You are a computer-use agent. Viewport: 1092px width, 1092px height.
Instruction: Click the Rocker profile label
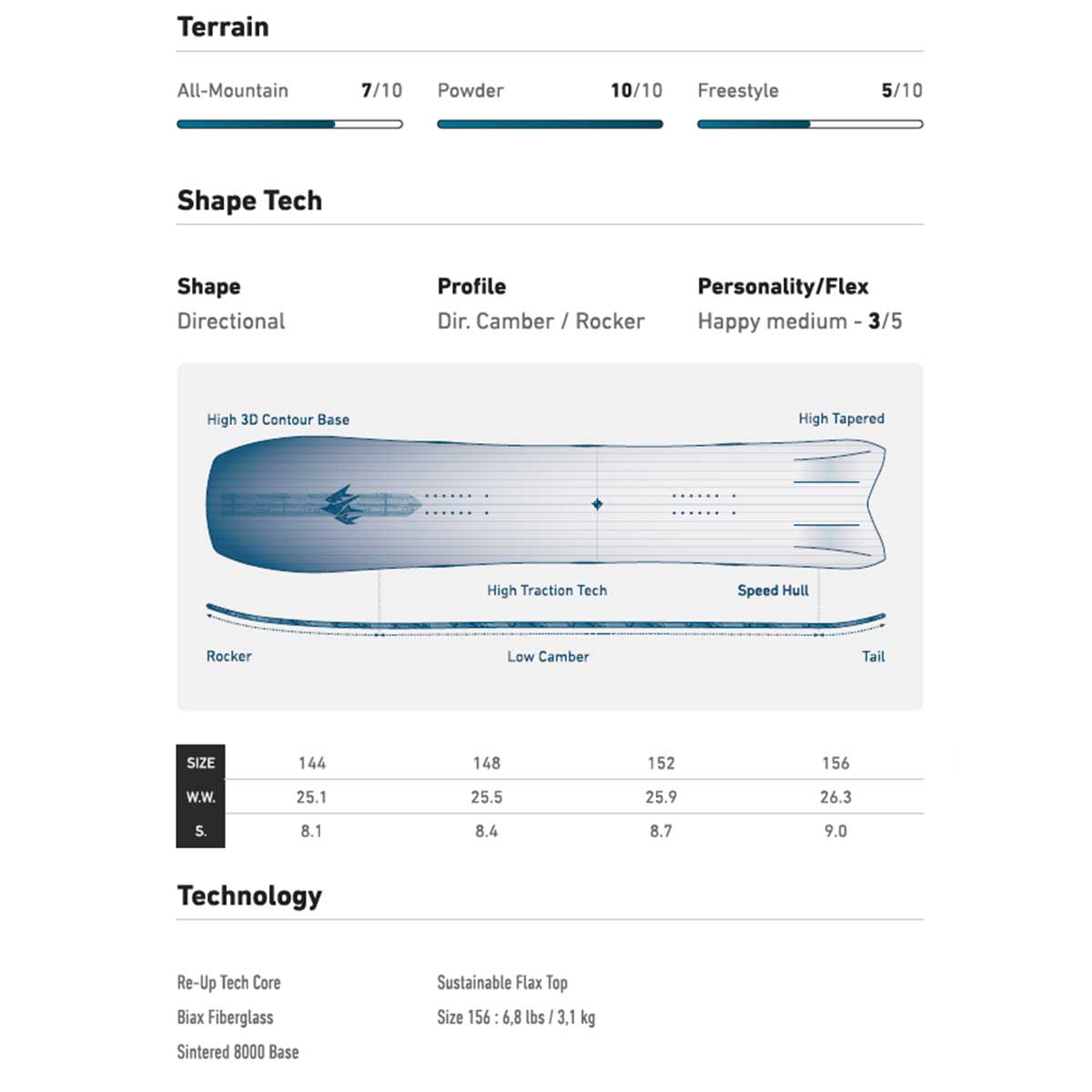(229, 656)
